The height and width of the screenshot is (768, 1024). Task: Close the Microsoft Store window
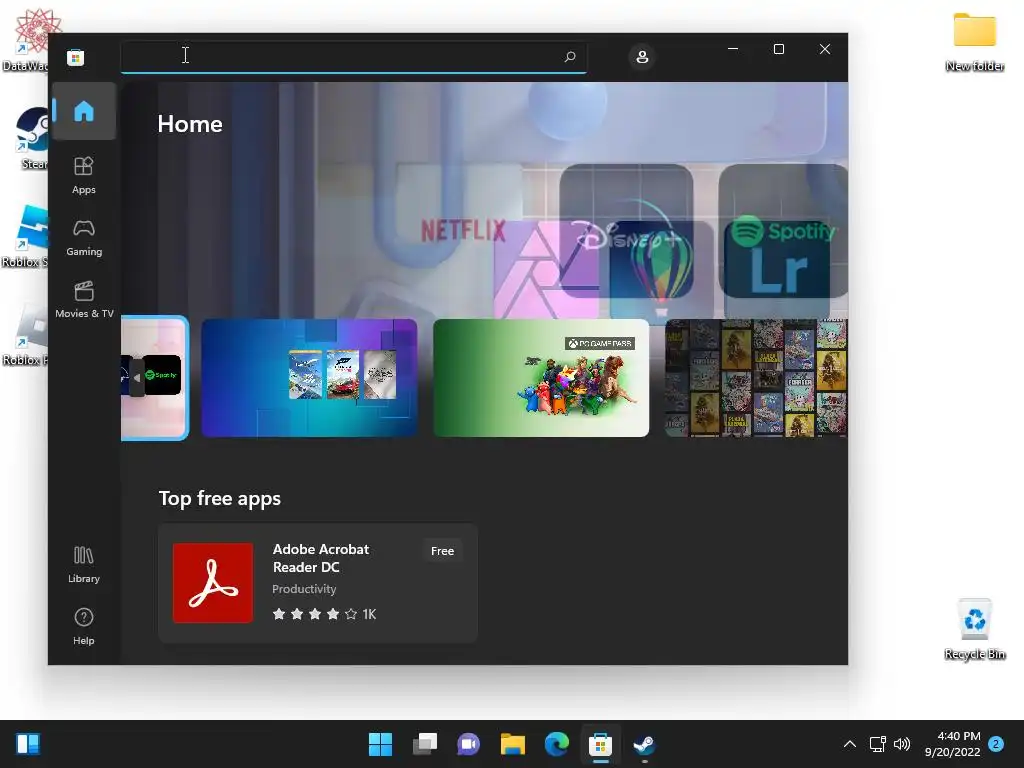tap(825, 49)
